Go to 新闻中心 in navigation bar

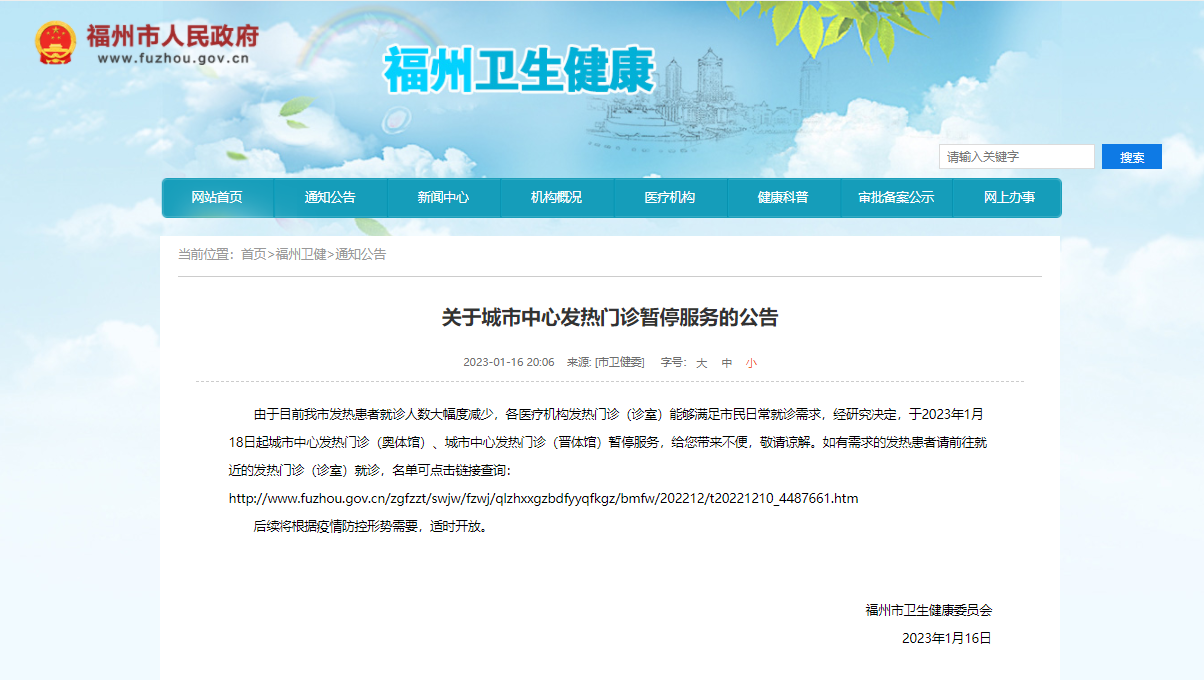point(443,198)
